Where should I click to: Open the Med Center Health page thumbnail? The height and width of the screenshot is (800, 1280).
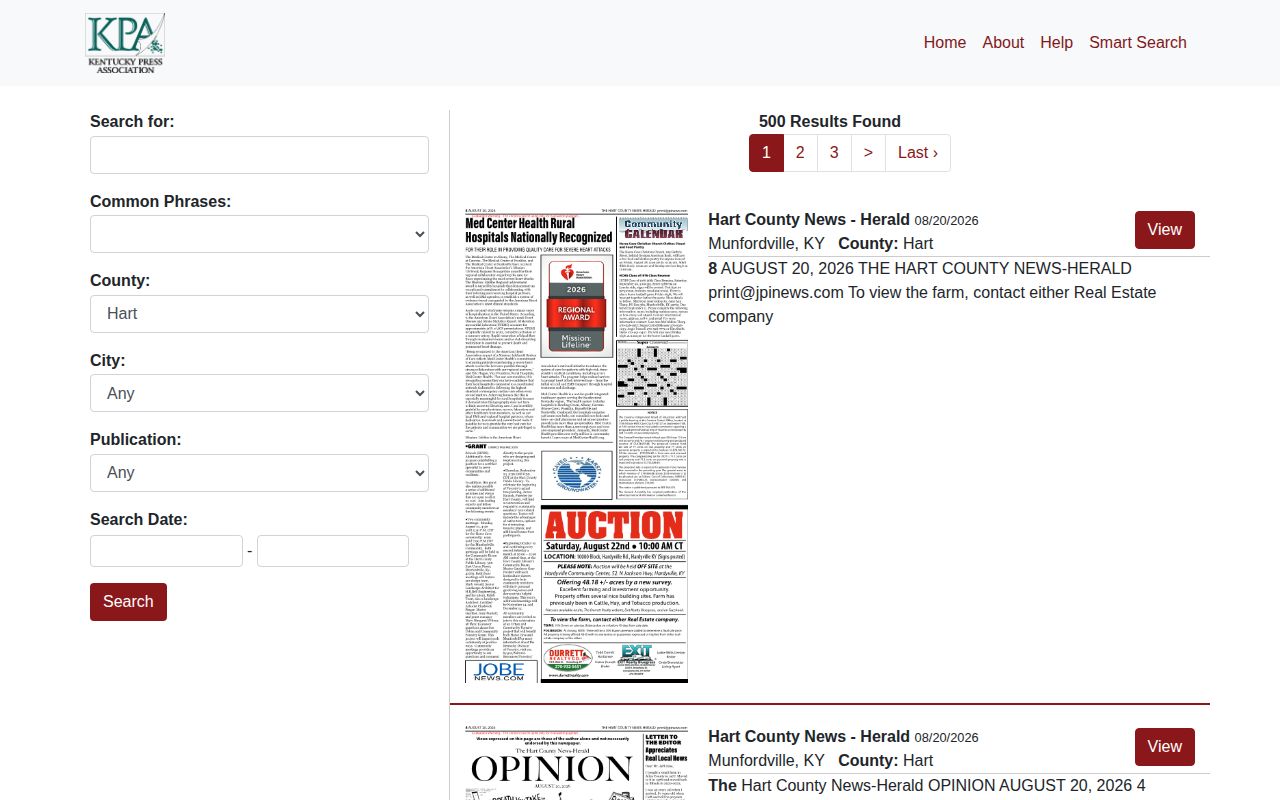(x=576, y=445)
